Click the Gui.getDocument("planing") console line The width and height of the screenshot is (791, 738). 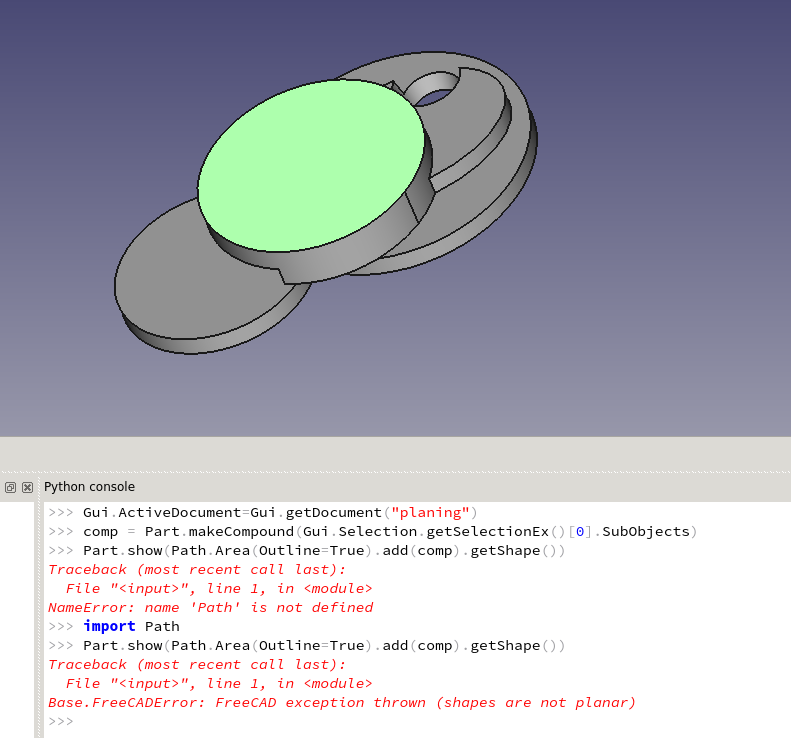pos(263,513)
